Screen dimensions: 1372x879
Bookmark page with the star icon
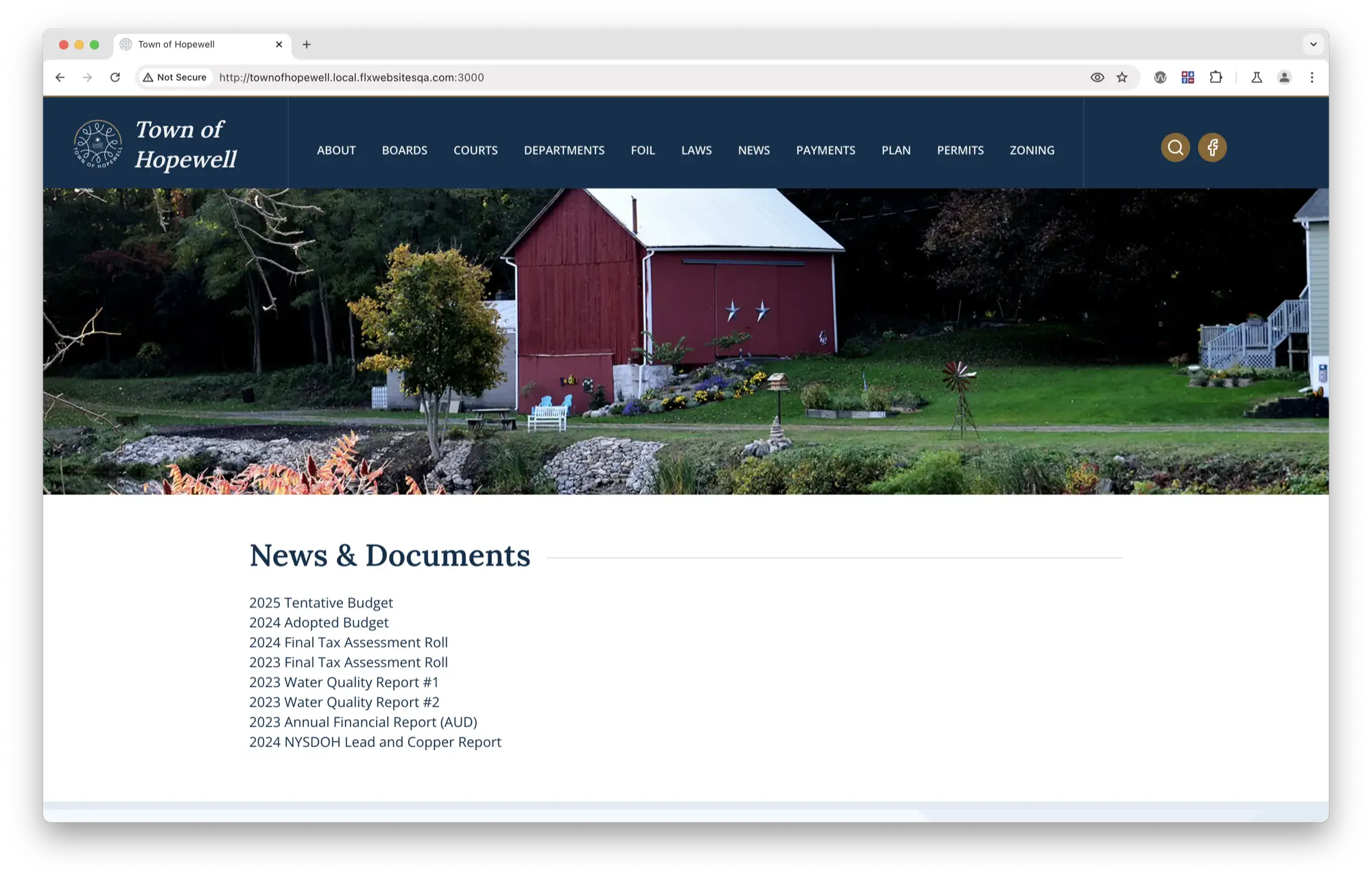(1122, 77)
